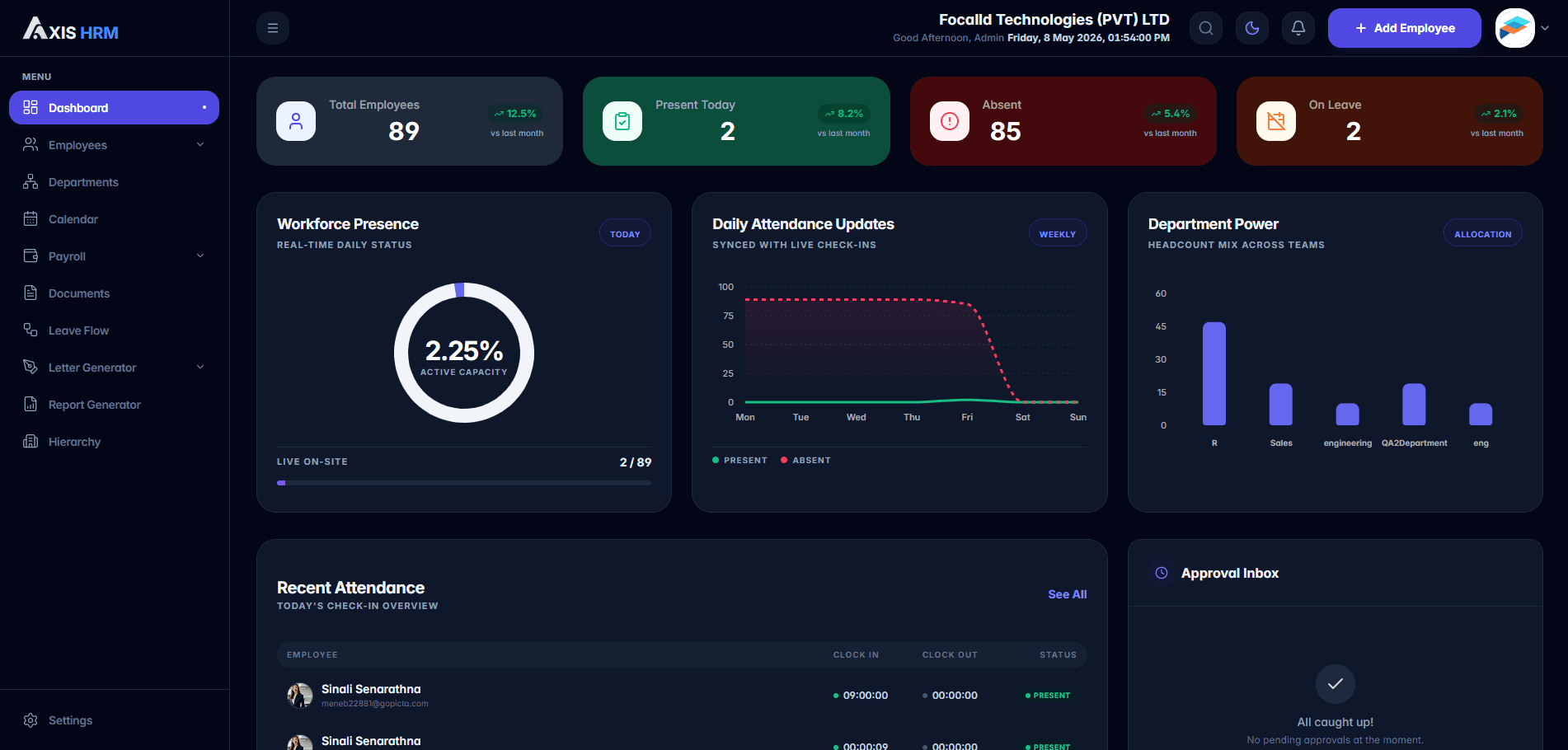This screenshot has height=750, width=1568.
Task: Click the Calendar sidebar icon
Action: tap(31, 219)
